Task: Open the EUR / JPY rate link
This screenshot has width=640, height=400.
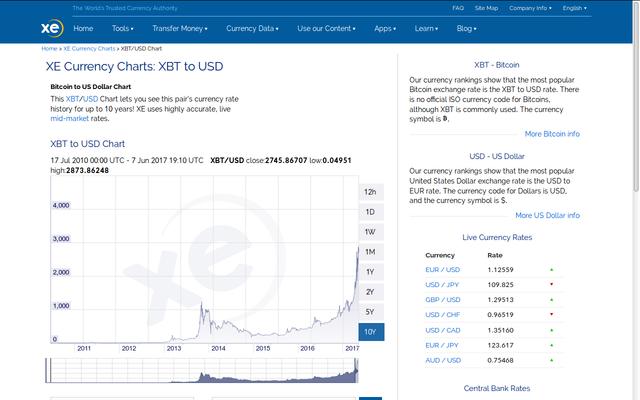Action: coord(442,345)
